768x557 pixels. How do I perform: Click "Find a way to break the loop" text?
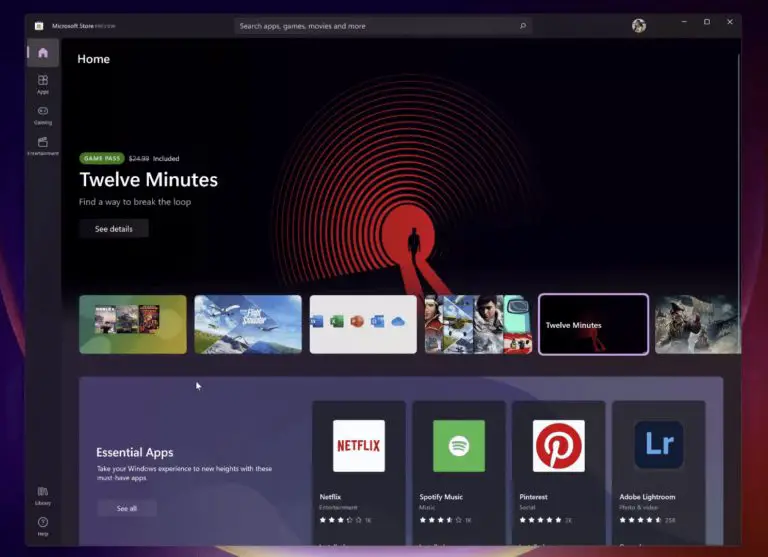coord(135,202)
